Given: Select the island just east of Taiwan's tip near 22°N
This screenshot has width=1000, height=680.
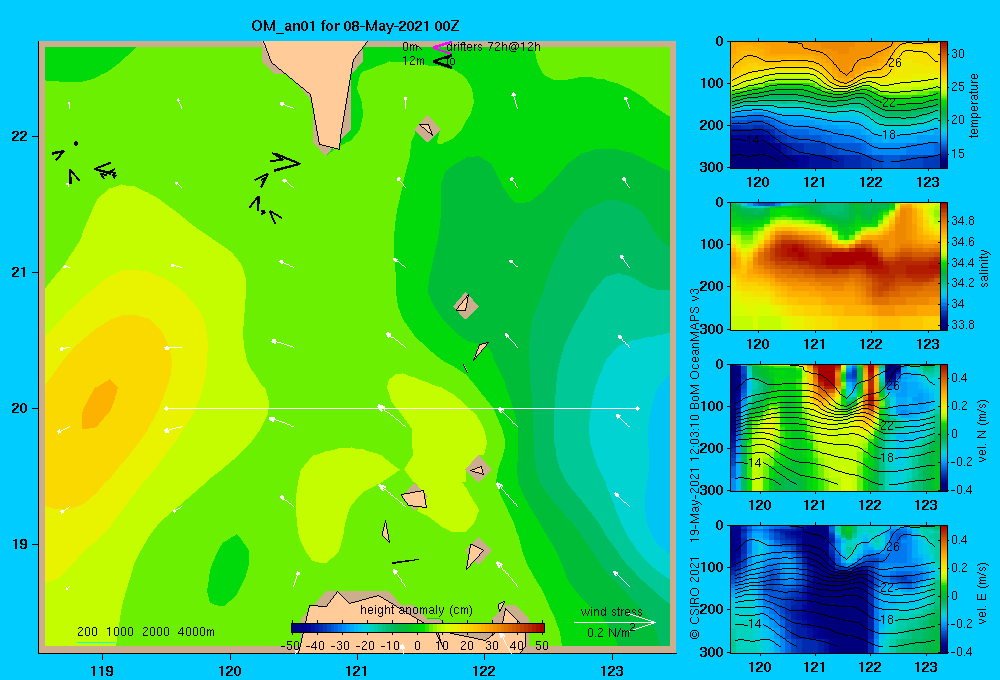Looking at the screenshot, I should [427, 129].
